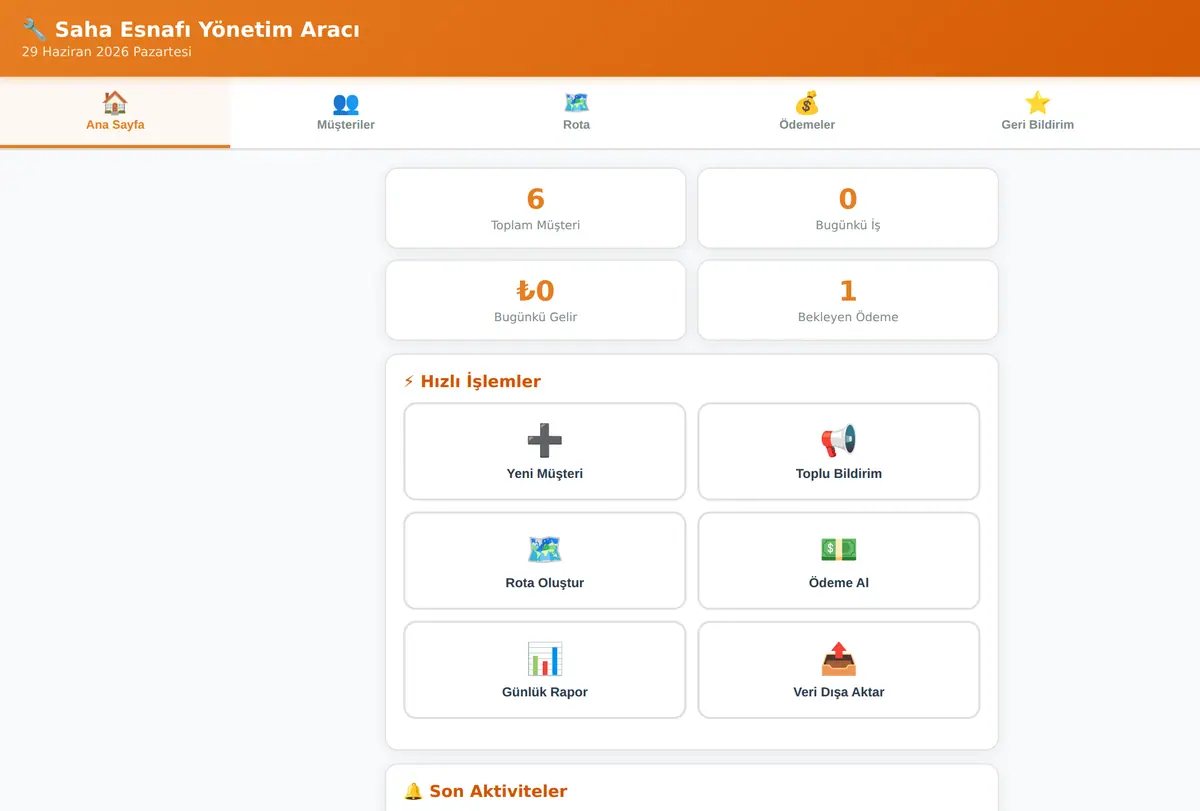Open the Ödemeler tab
Viewport: 1200px width, 811px height.
(x=807, y=113)
